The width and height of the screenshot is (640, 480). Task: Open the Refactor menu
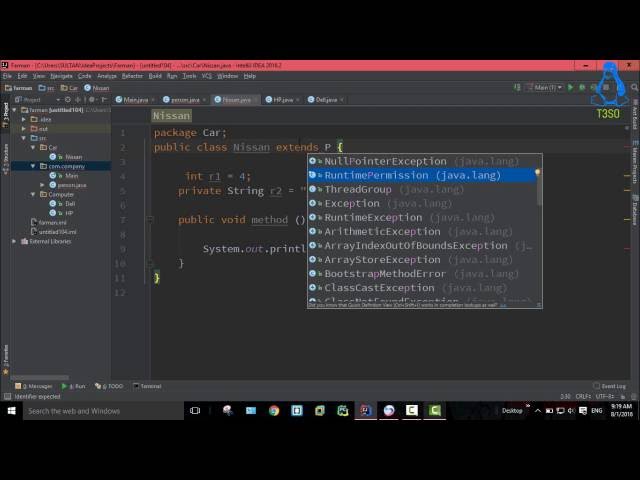tap(132, 76)
